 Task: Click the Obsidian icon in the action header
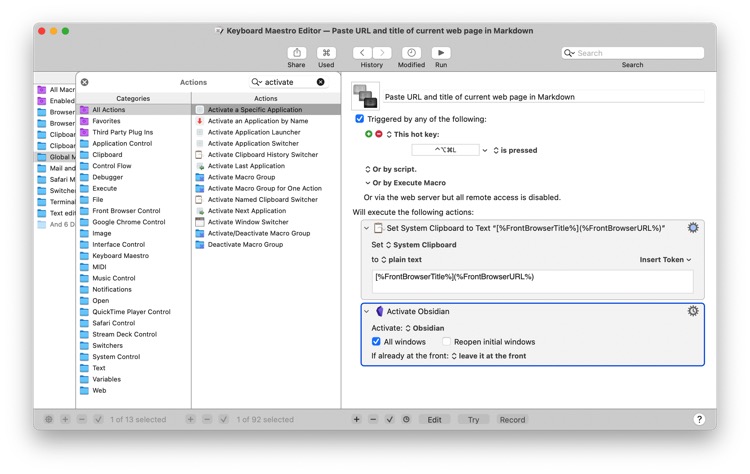379,311
